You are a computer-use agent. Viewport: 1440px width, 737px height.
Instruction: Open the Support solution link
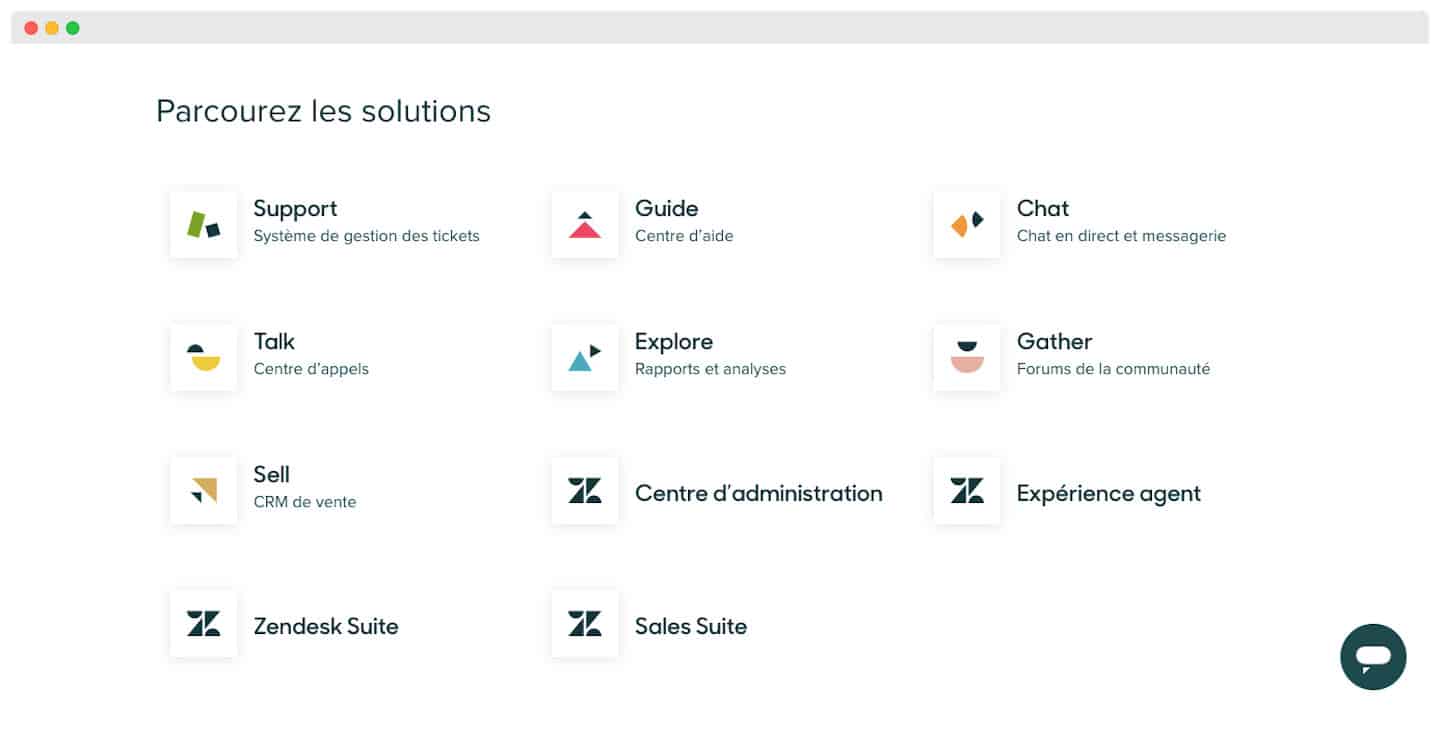(295, 208)
